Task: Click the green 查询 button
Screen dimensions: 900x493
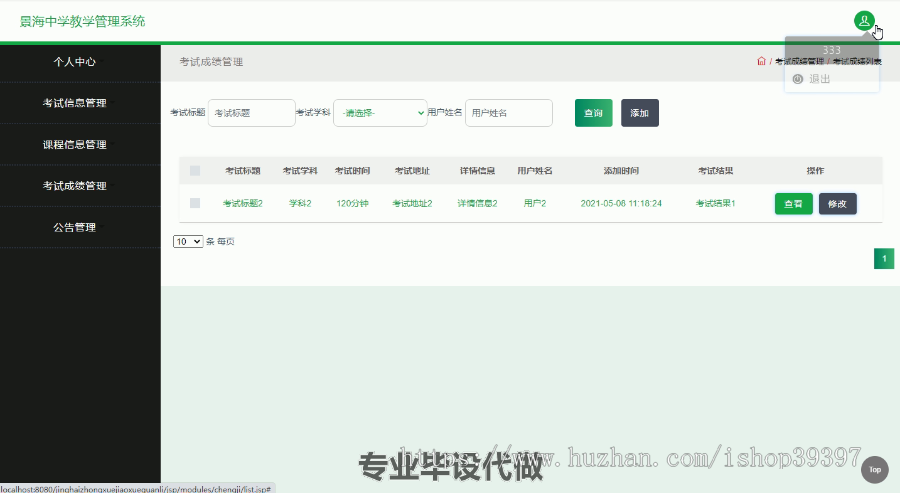Action: coord(593,113)
